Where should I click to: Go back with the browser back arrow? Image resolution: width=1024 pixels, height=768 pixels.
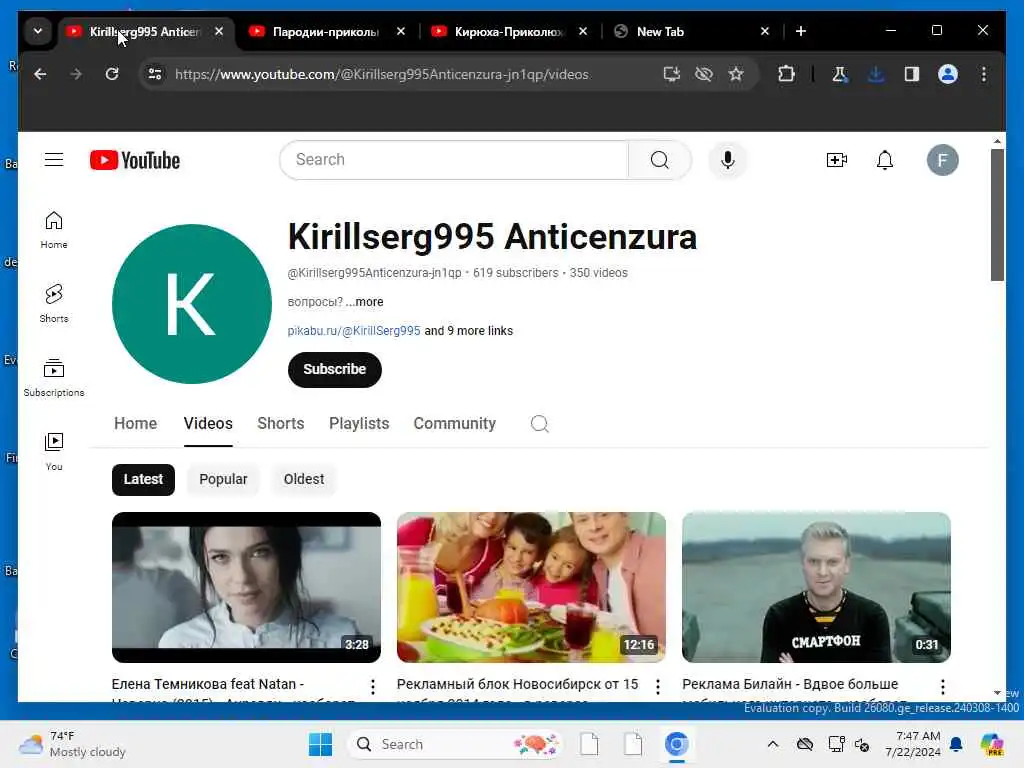[x=40, y=74]
